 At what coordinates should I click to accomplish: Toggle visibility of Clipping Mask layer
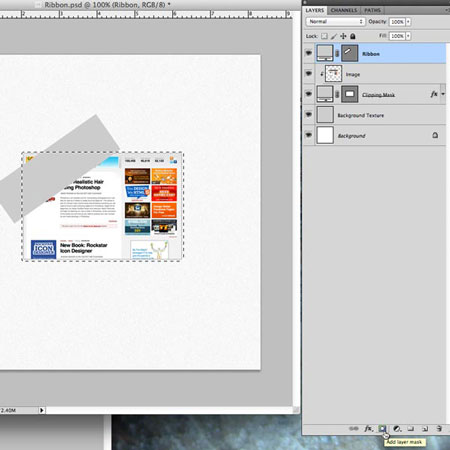309,94
